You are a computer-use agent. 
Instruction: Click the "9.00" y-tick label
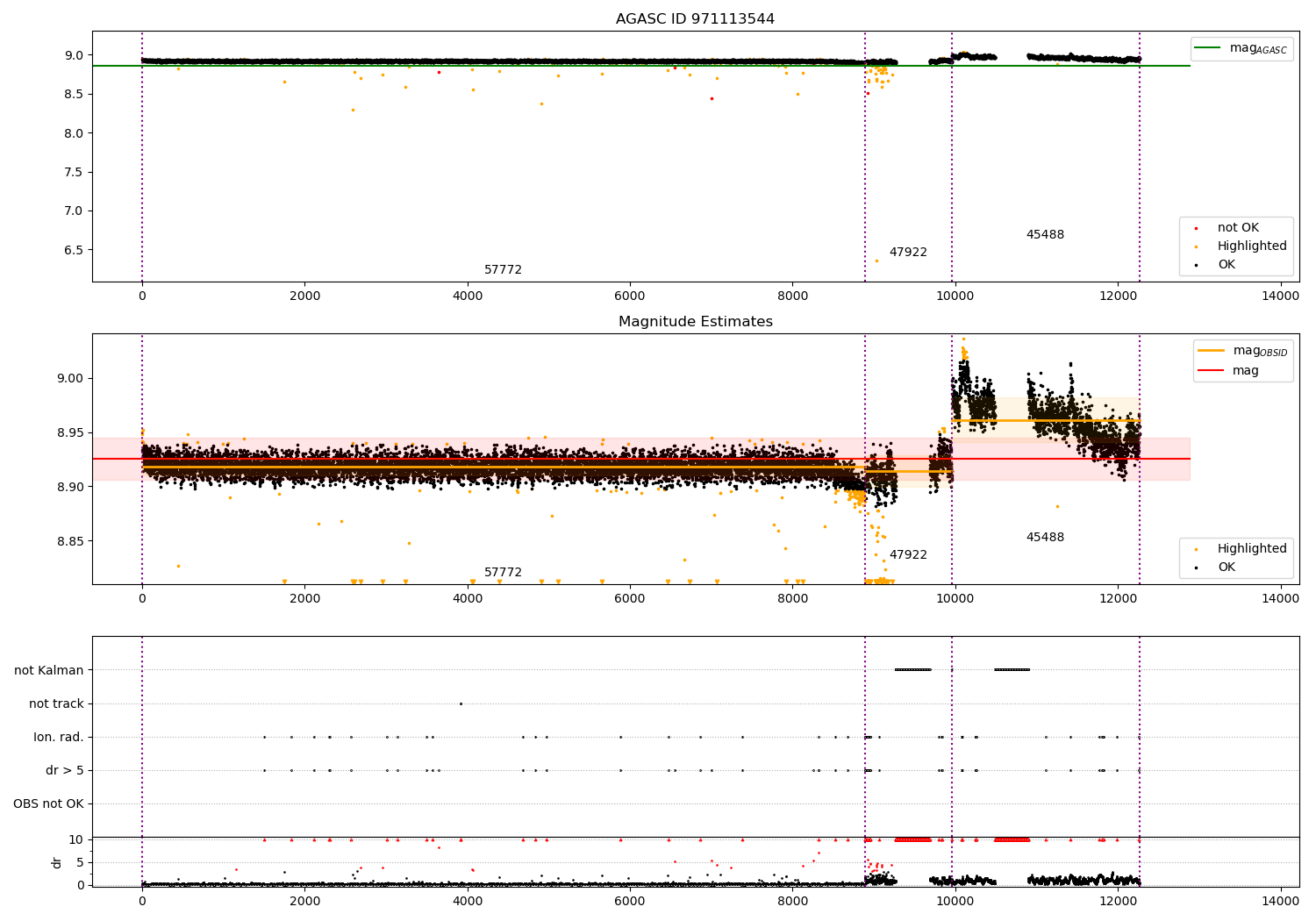coord(70,379)
